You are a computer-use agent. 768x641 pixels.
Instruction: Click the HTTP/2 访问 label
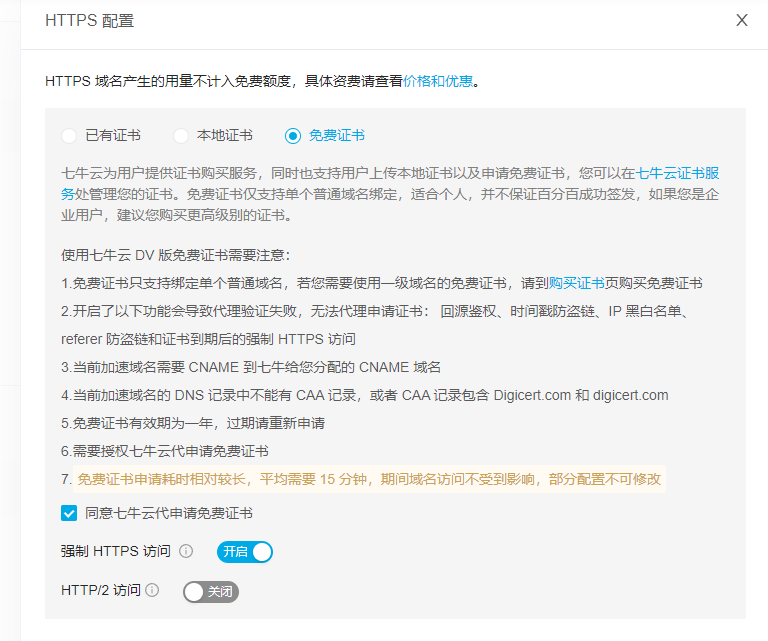click(101, 590)
